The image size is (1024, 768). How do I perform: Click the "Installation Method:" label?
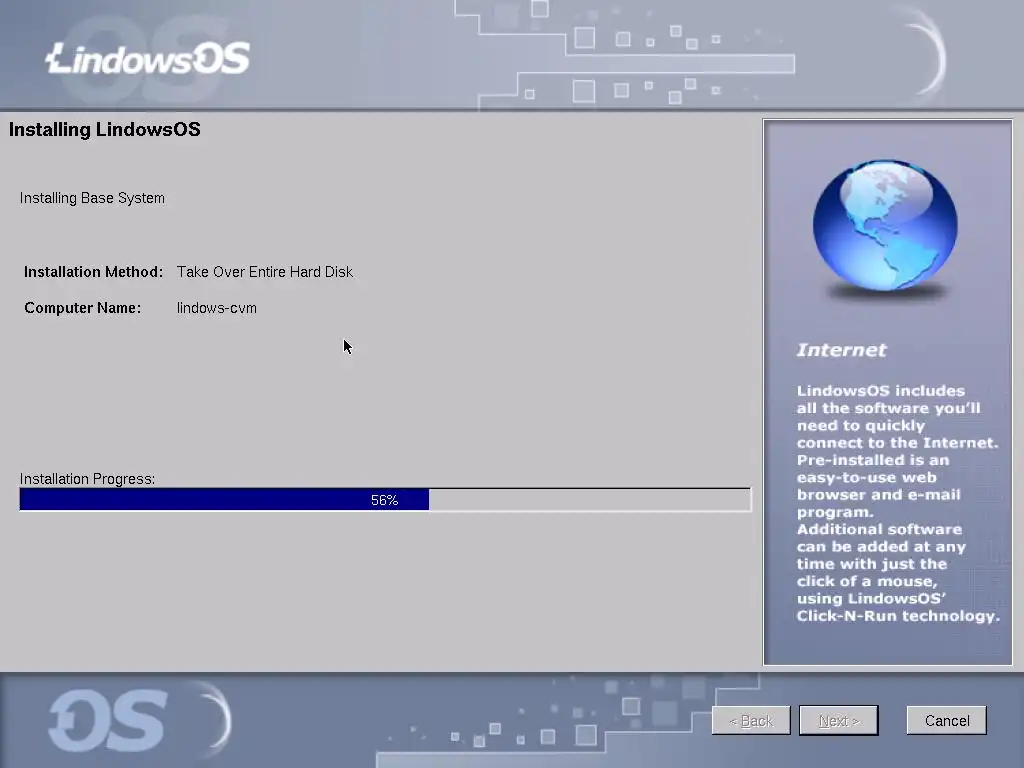pyautogui.click(x=93, y=272)
